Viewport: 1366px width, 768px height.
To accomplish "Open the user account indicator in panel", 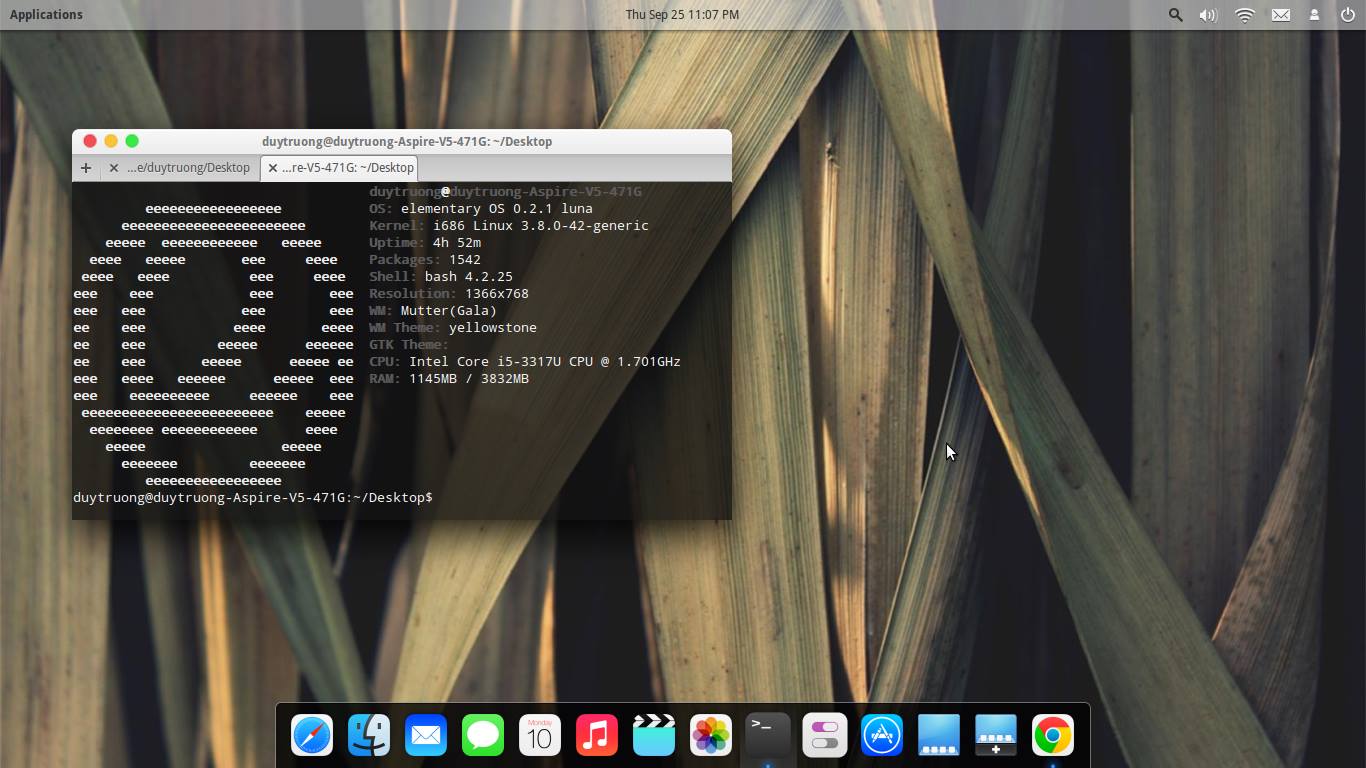I will (x=1315, y=14).
